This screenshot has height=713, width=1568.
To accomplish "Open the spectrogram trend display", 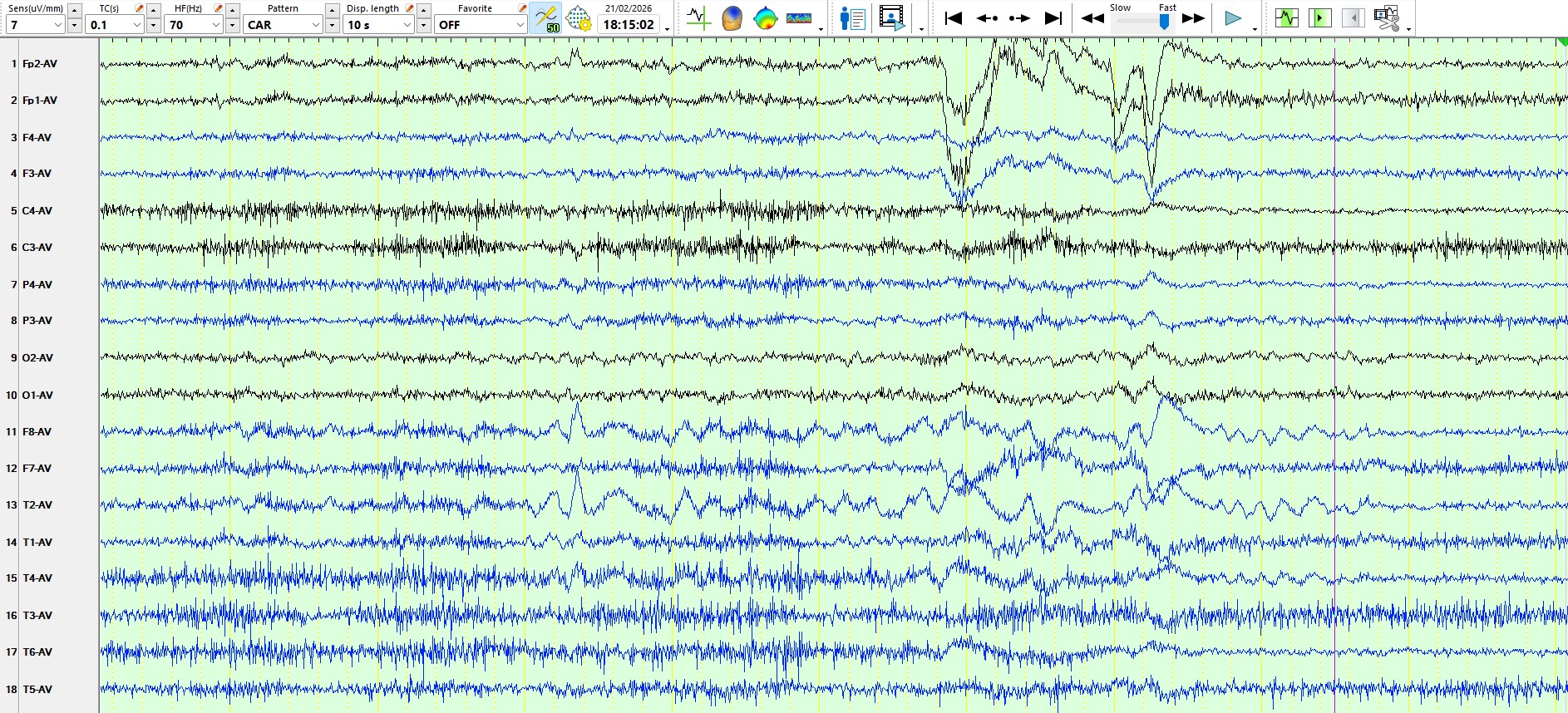I will (x=799, y=18).
